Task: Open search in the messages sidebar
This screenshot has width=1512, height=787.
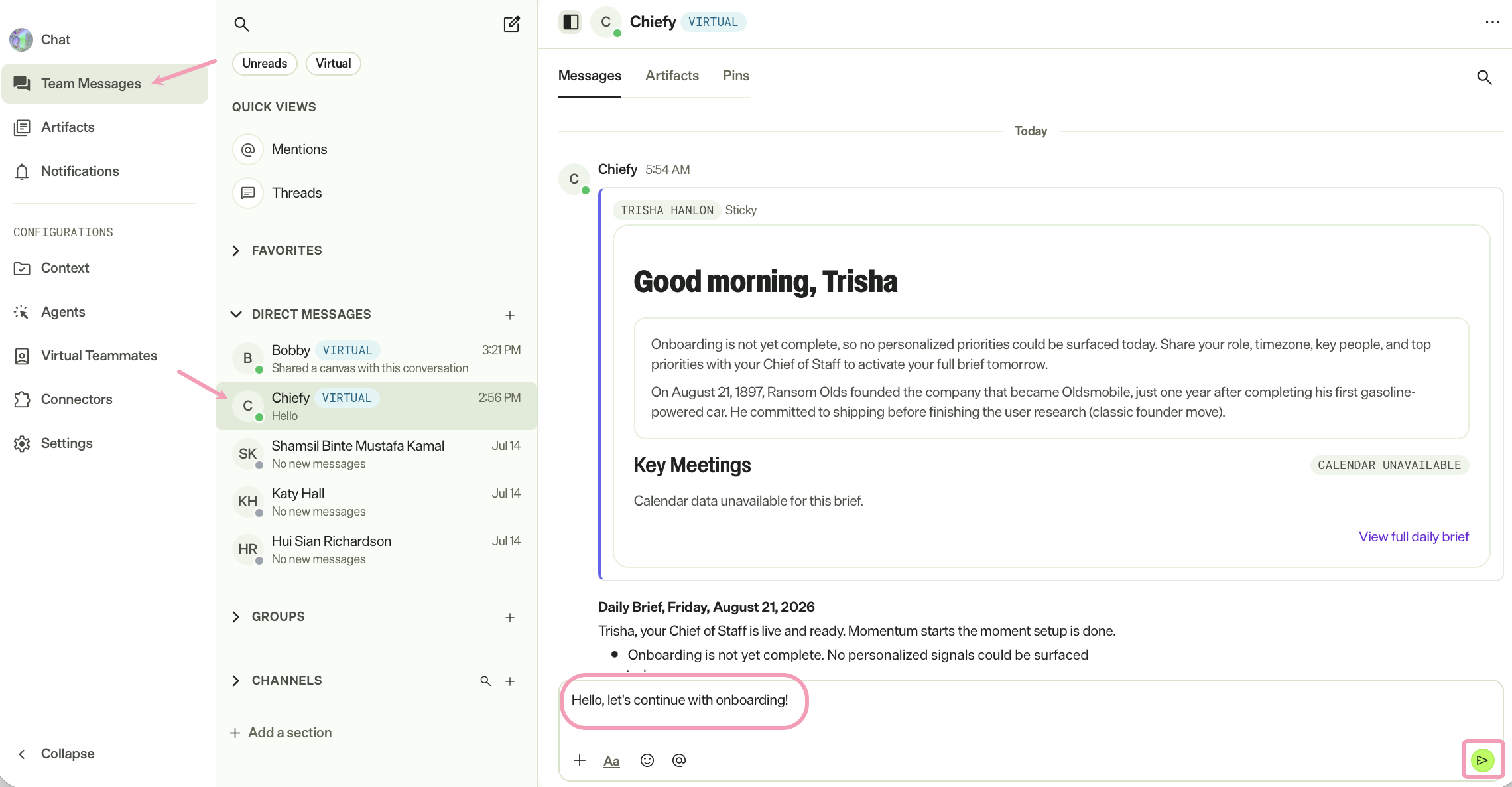Action: (242, 25)
